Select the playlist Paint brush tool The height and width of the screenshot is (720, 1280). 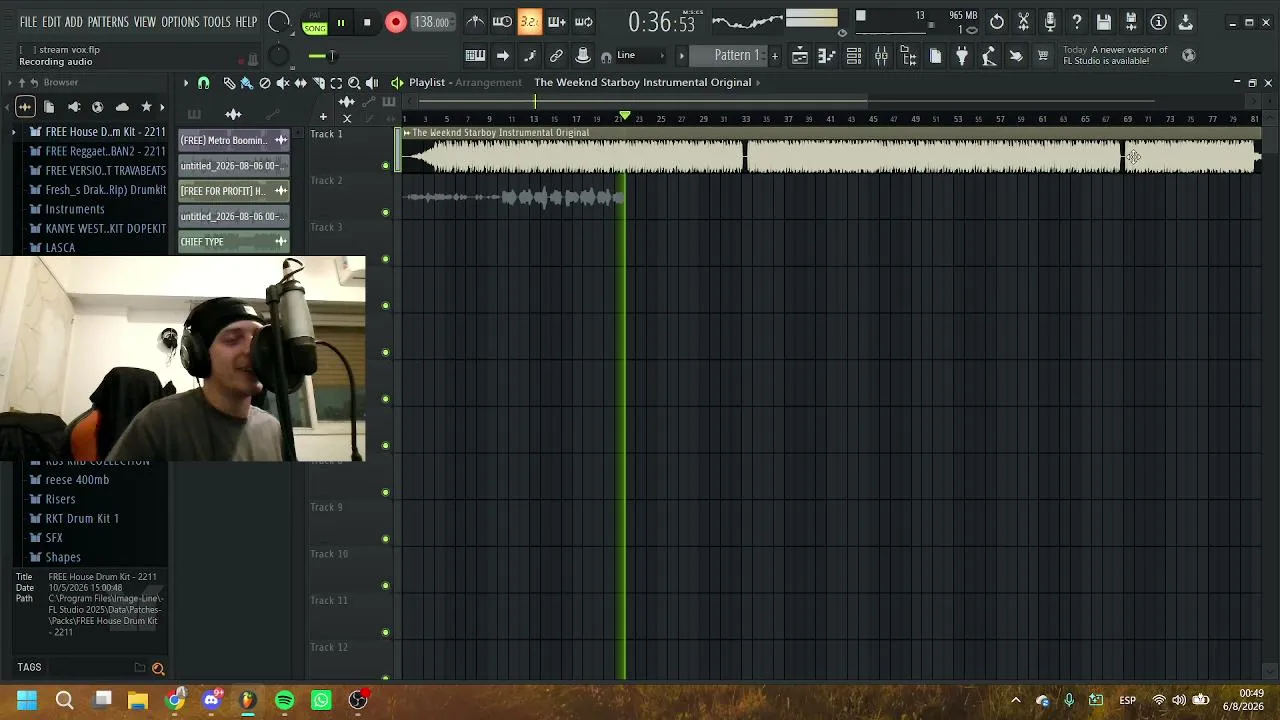click(x=247, y=83)
